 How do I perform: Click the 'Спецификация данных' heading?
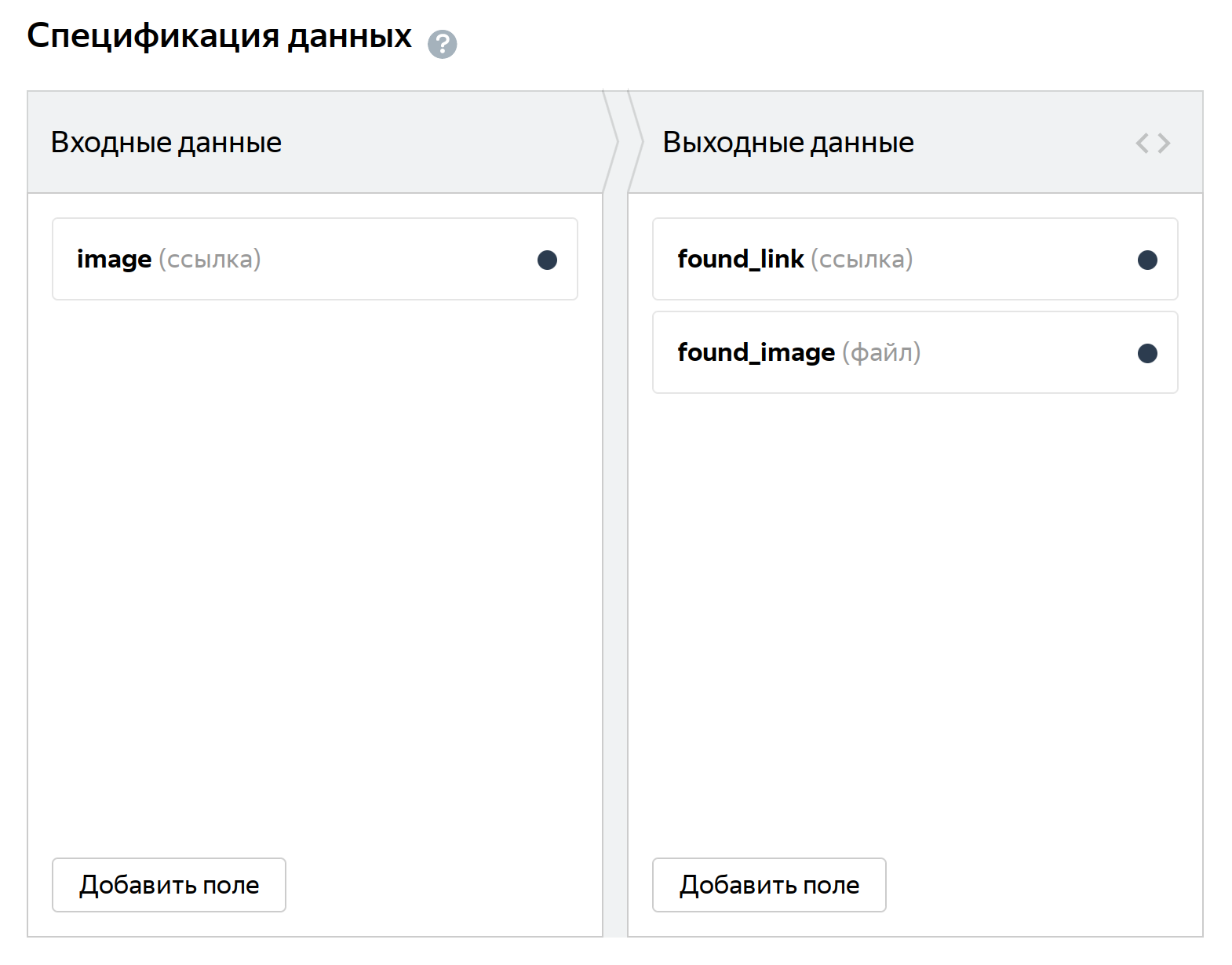tap(219, 36)
